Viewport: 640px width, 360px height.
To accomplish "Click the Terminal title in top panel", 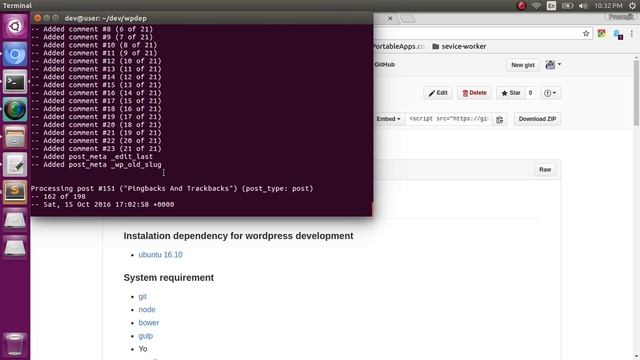I will [17, 5].
